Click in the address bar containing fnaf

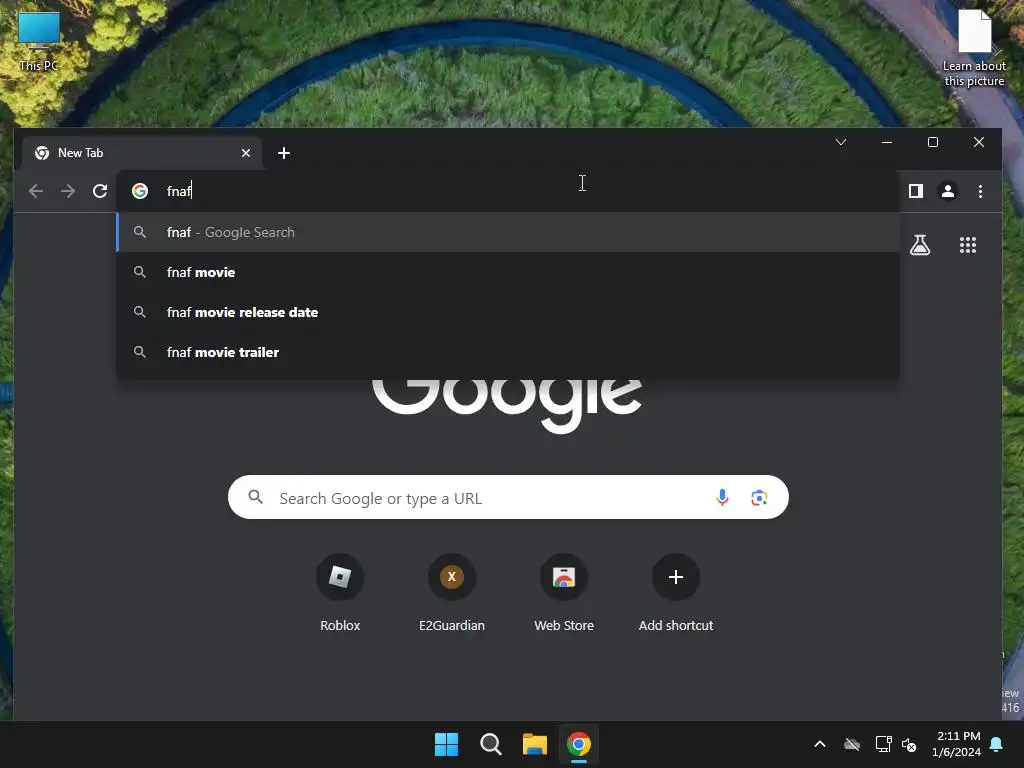click(x=508, y=191)
